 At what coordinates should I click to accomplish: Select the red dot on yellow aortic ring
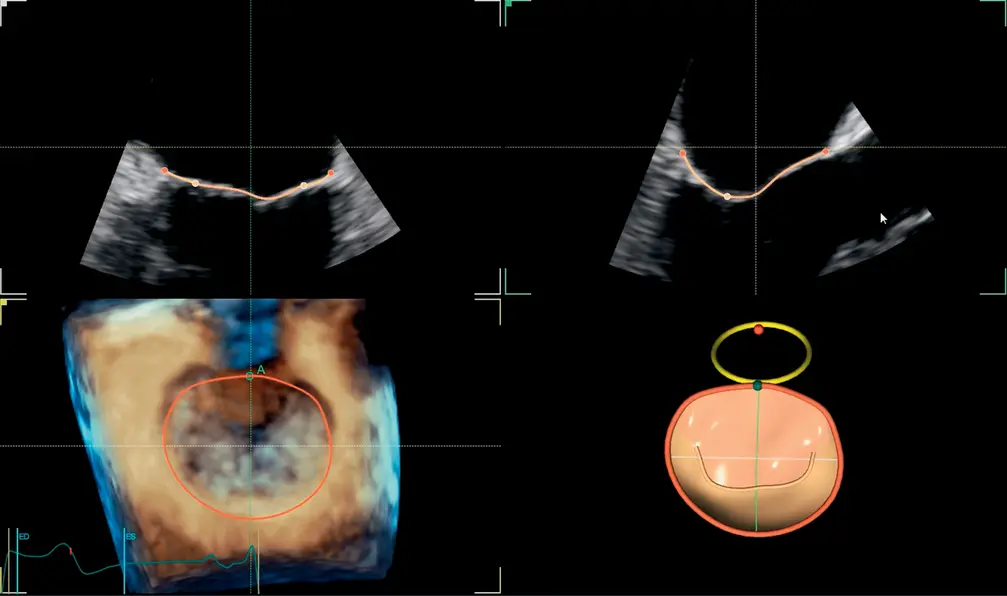[759, 329]
